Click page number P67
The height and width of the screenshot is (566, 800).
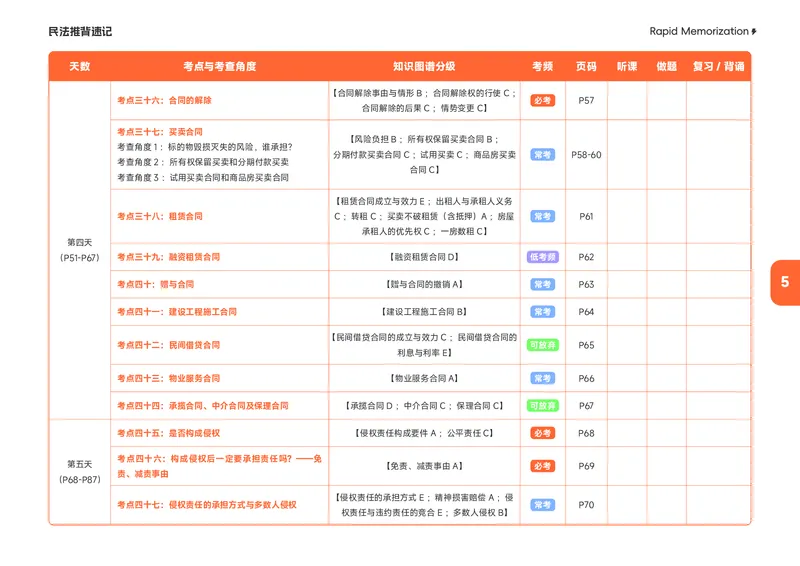coord(586,406)
